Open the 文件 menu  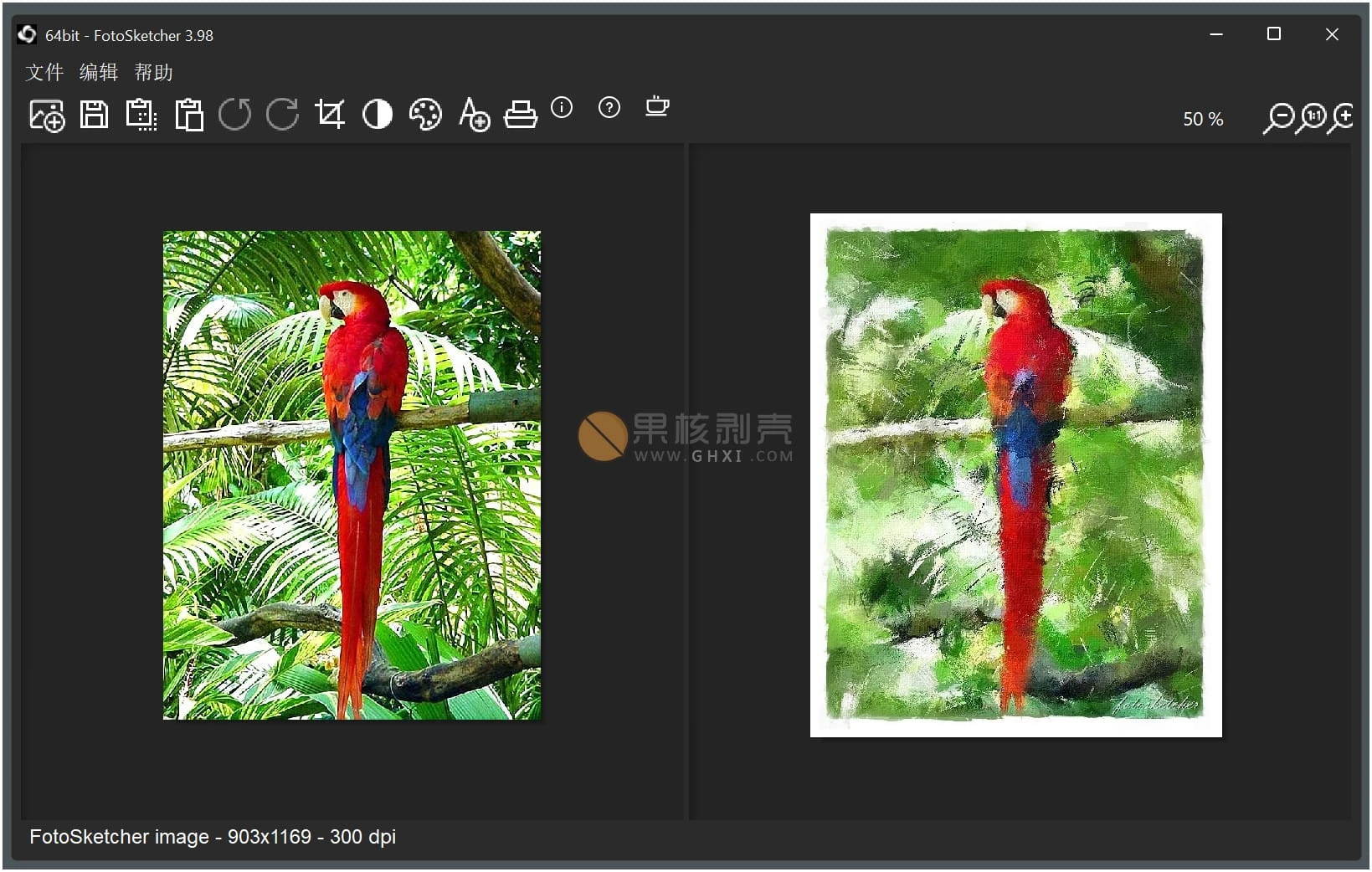44,72
